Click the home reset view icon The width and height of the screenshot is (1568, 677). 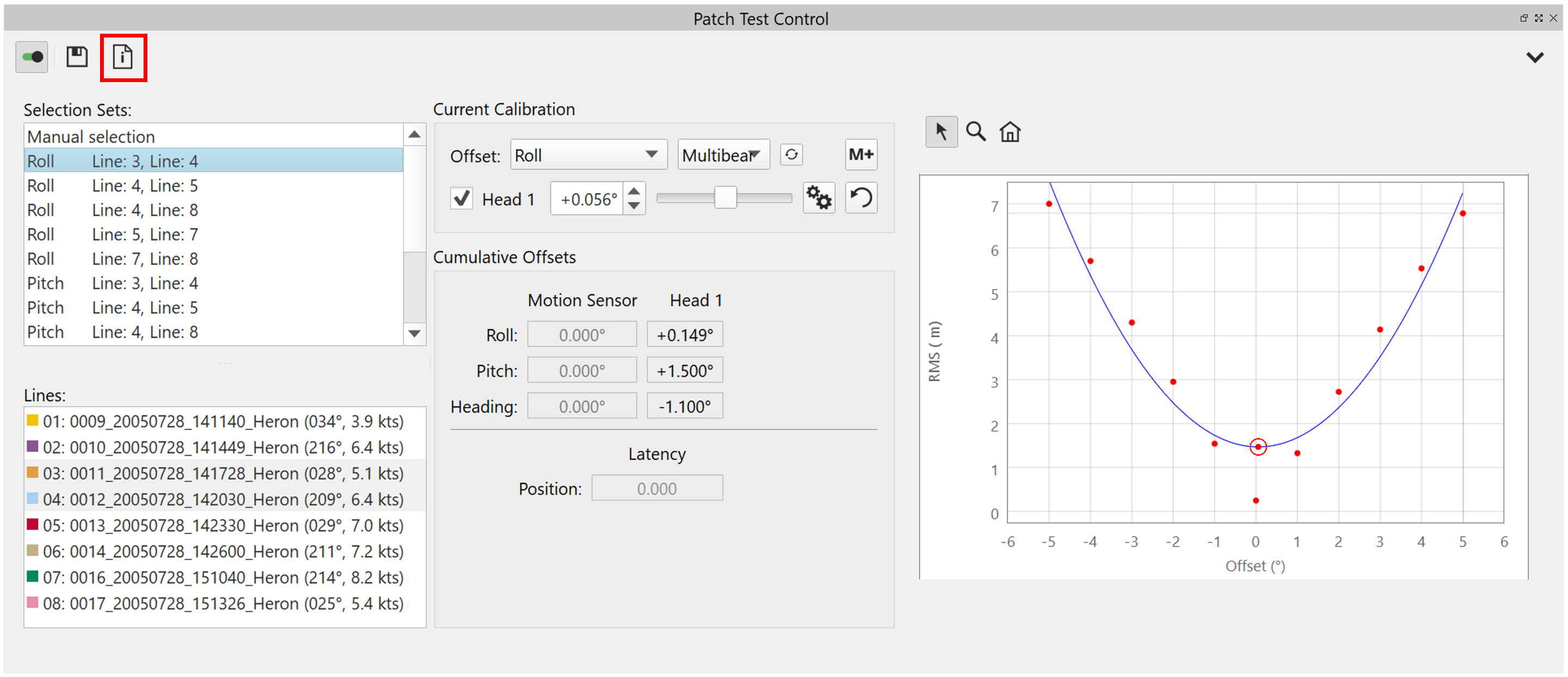(1010, 132)
